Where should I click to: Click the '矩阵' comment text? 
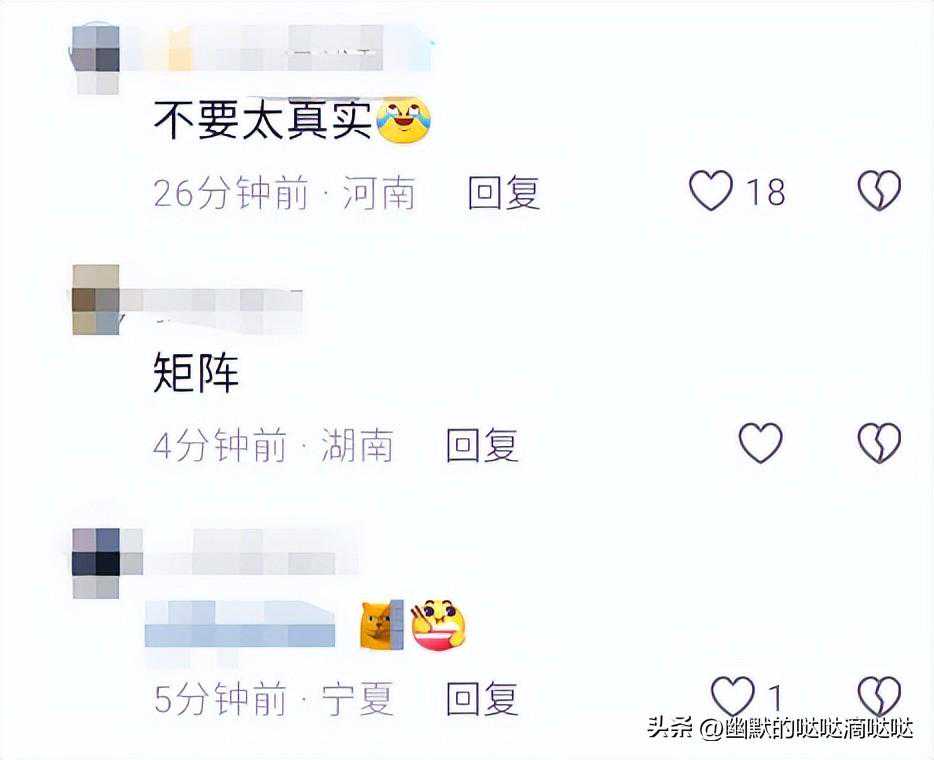coord(195,373)
